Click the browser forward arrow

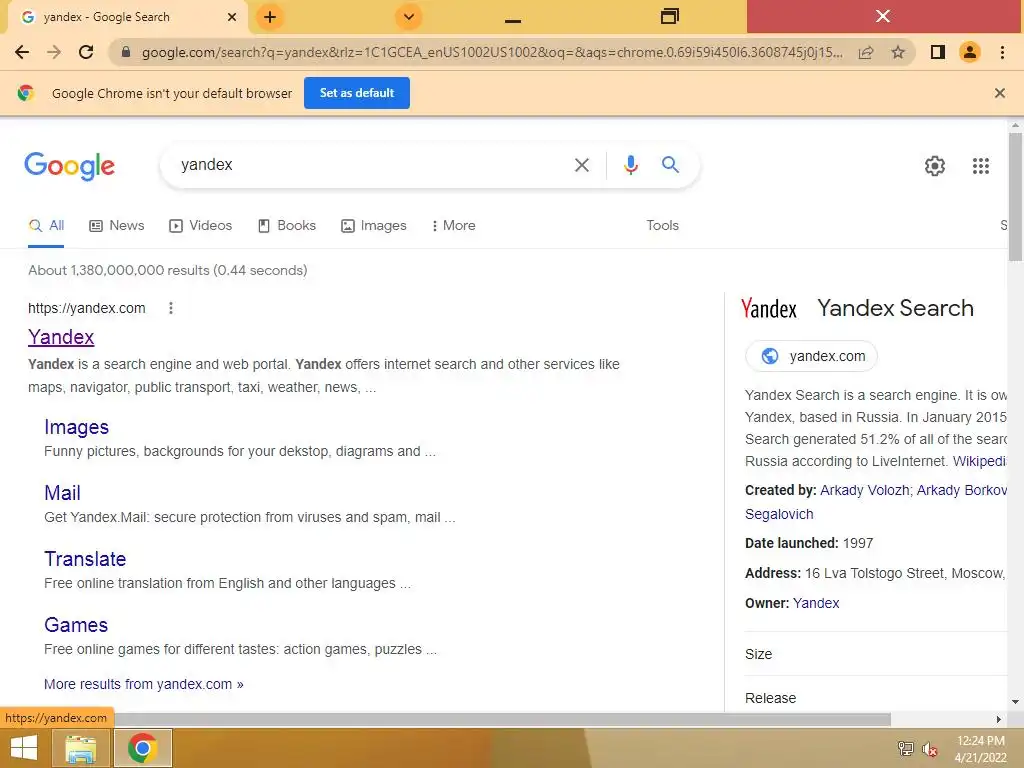point(54,52)
